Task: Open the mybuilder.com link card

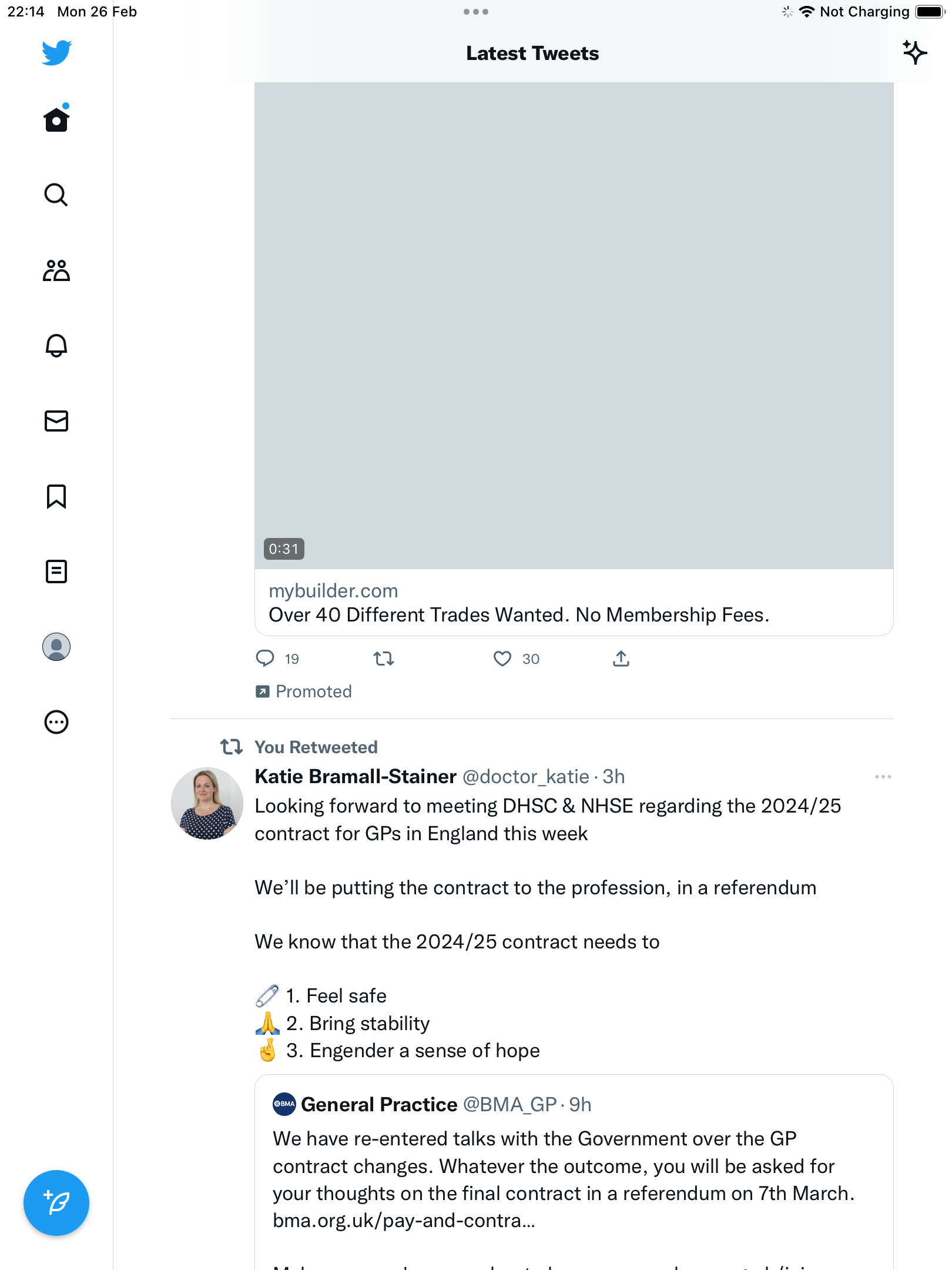Action: pos(574,603)
